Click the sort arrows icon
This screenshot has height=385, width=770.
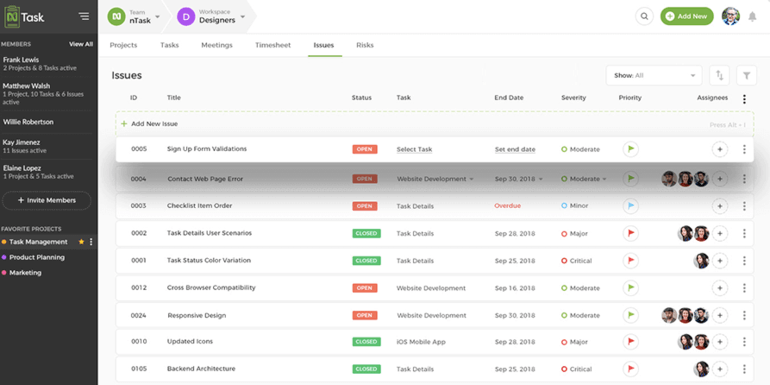(x=719, y=76)
